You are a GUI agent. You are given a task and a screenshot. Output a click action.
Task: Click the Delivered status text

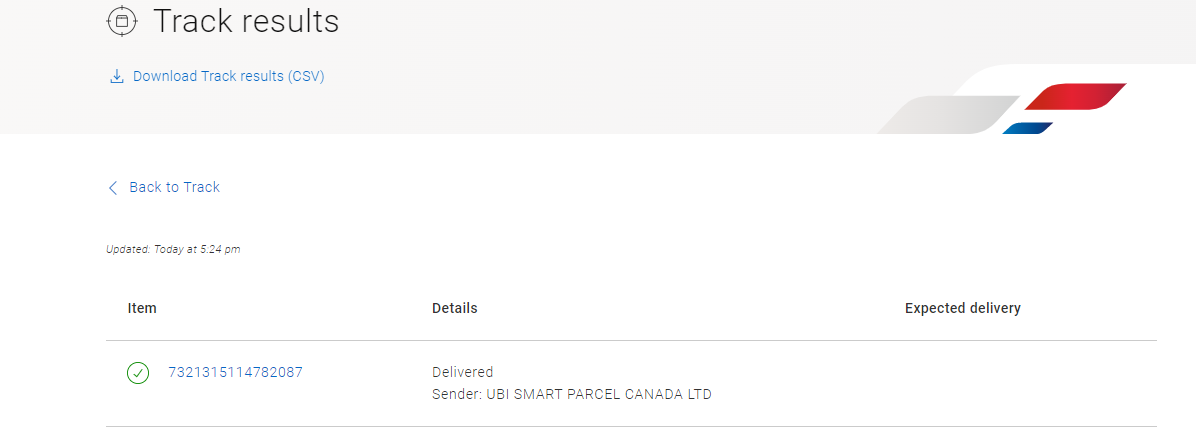click(x=462, y=372)
